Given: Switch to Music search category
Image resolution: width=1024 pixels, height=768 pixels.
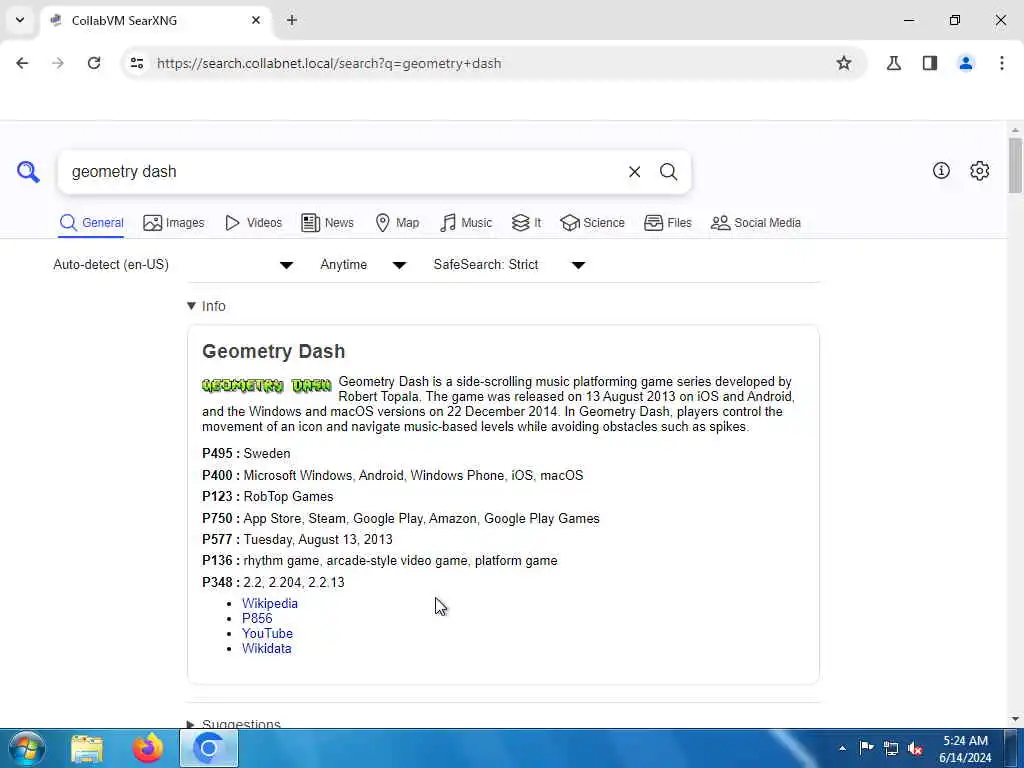Looking at the screenshot, I should pyautogui.click(x=466, y=223).
